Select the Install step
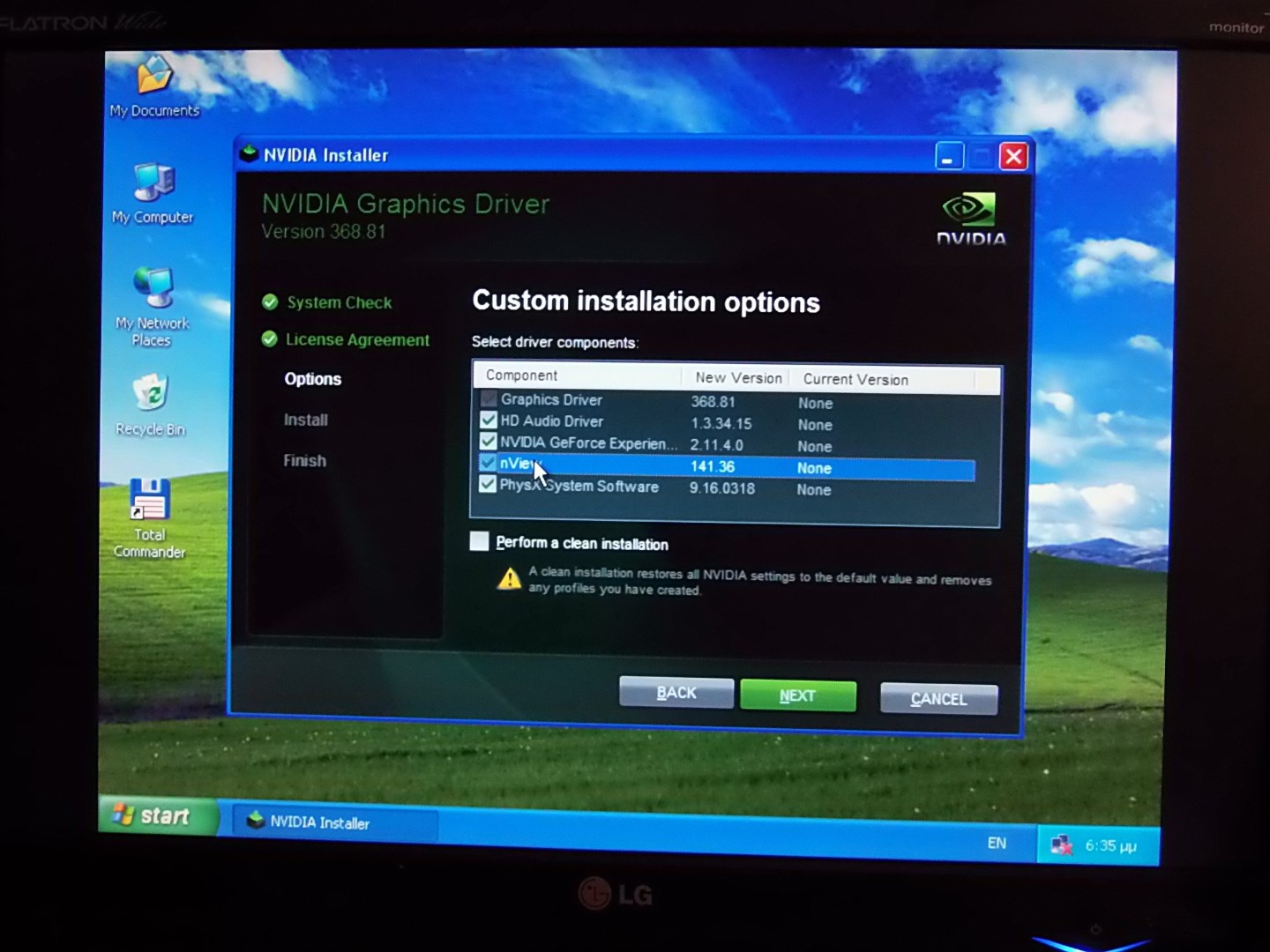Viewport: 1270px width, 952px height. coord(306,420)
